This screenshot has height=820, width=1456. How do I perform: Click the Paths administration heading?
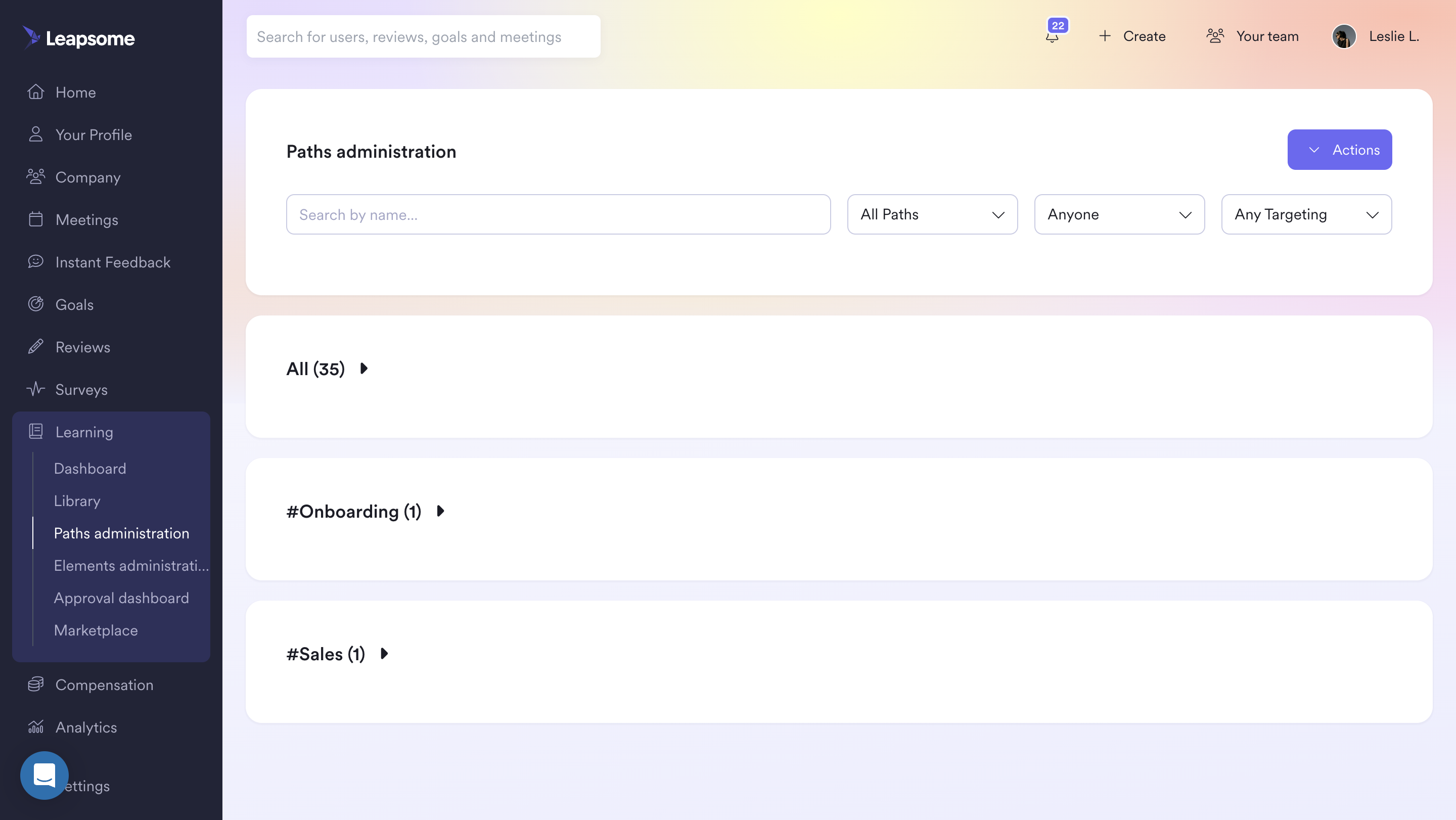371,152
